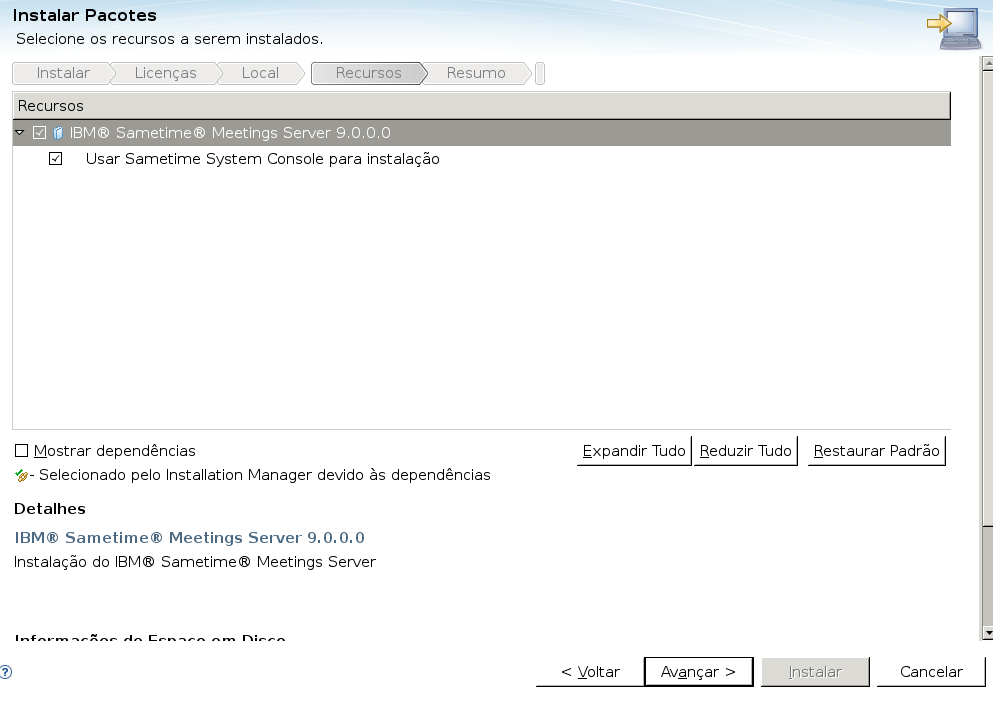993x701 pixels.
Task: Click the scrollbar up arrow
Action: click(987, 63)
